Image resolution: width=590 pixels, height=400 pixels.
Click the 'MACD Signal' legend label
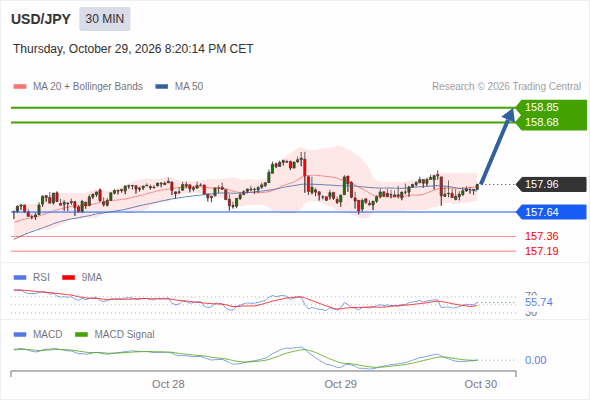tap(124, 335)
